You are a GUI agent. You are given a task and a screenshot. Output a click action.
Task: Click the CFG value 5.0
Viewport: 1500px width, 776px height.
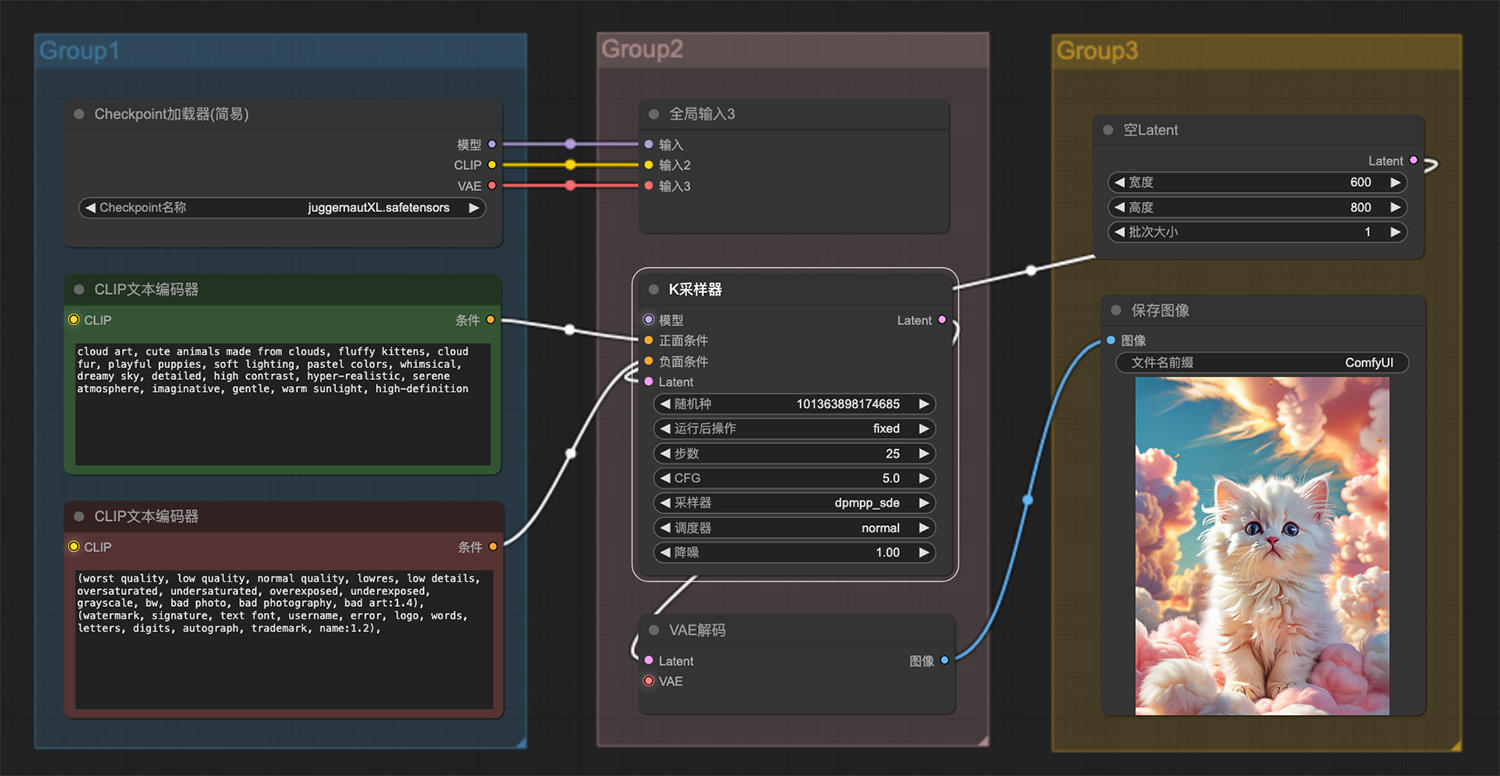[890, 478]
